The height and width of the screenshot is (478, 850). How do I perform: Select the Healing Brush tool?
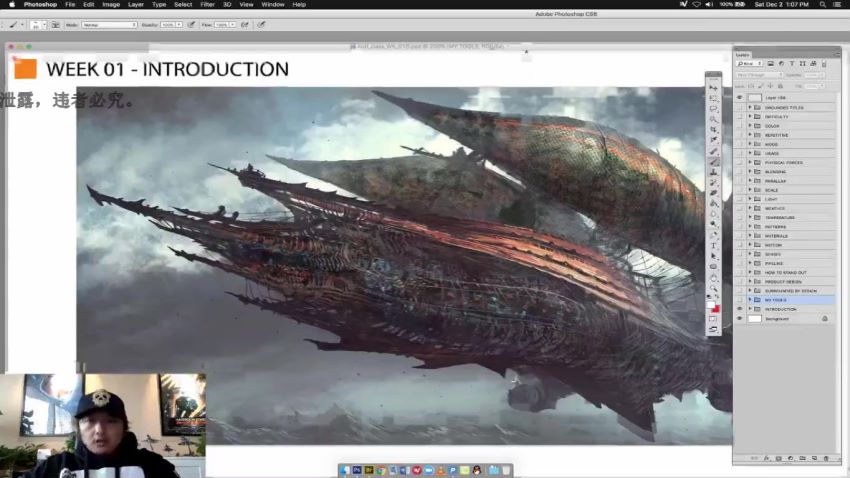click(x=713, y=151)
